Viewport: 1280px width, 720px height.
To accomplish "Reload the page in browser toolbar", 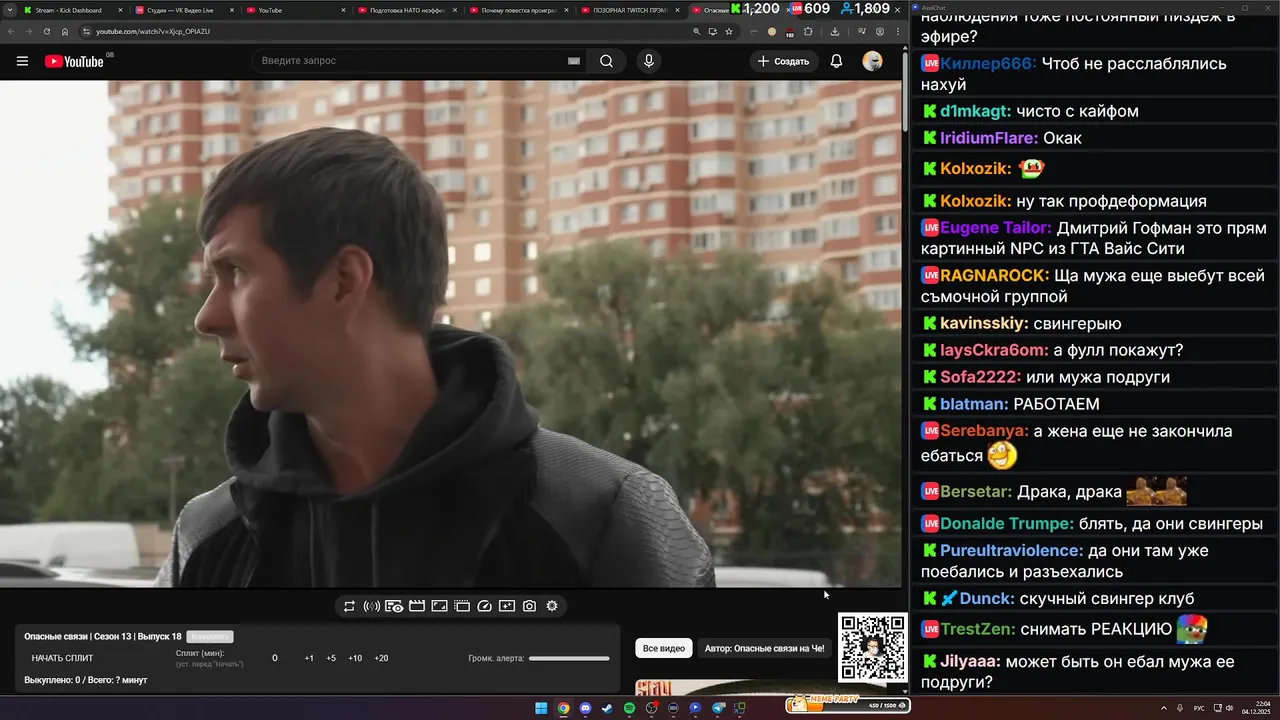I will coord(47,31).
